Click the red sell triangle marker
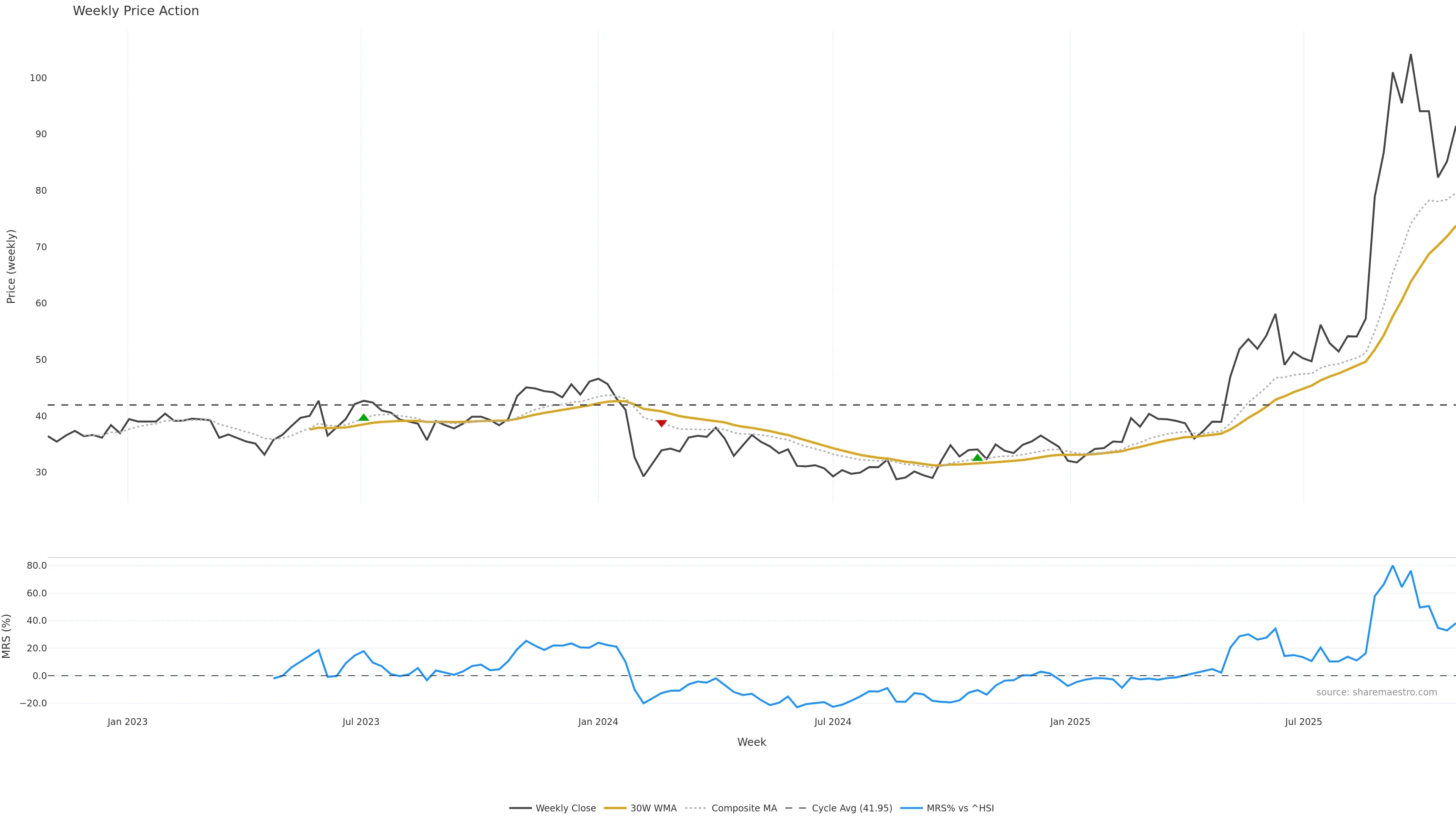This screenshot has width=1456, height=819. tap(661, 424)
